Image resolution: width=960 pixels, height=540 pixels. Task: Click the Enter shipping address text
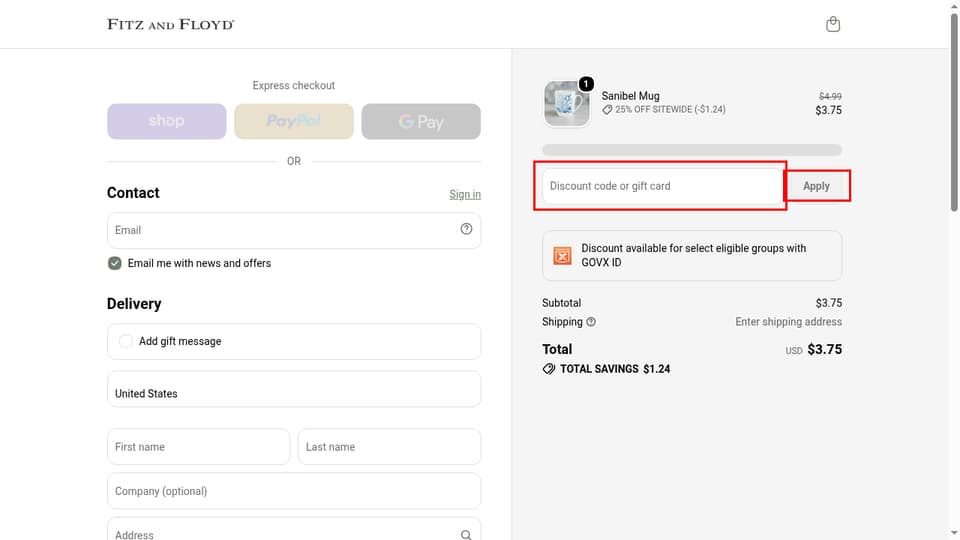[x=789, y=322]
